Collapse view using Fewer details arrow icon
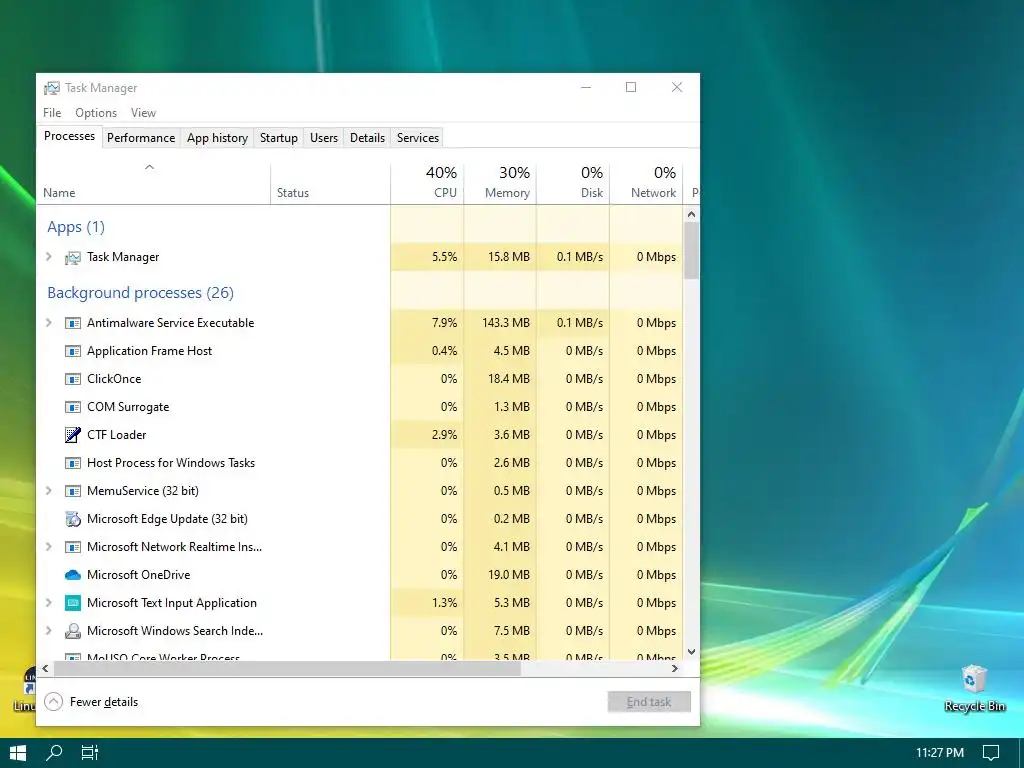This screenshot has height=768, width=1024. point(54,702)
